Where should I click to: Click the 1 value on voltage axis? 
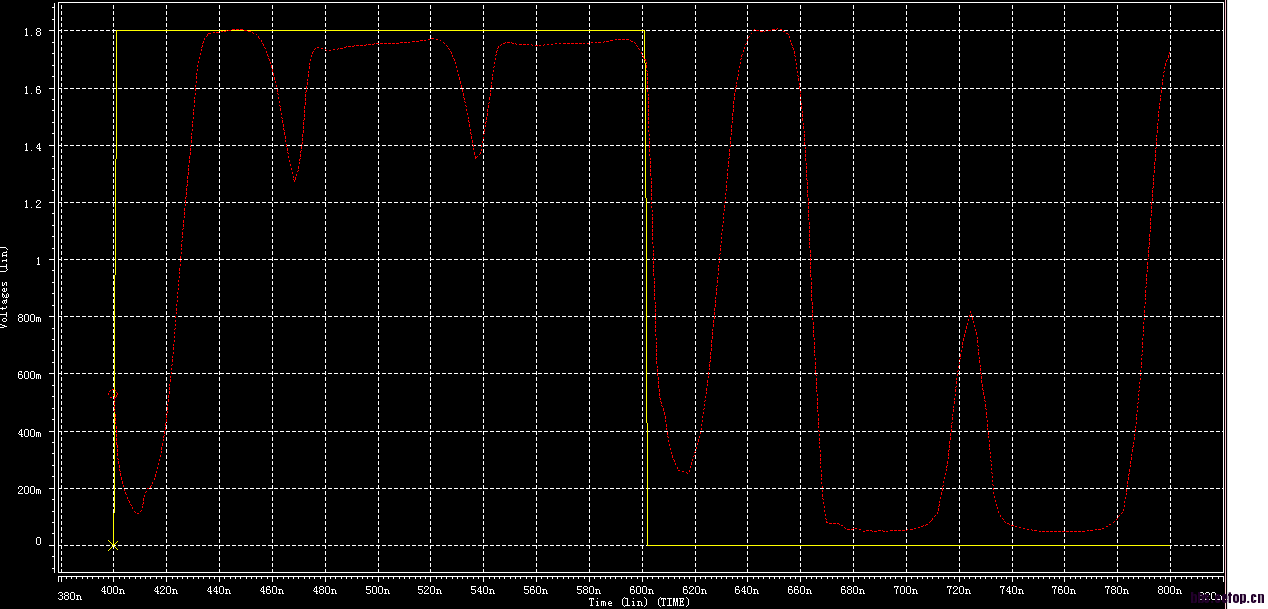pyautogui.click(x=37, y=260)
